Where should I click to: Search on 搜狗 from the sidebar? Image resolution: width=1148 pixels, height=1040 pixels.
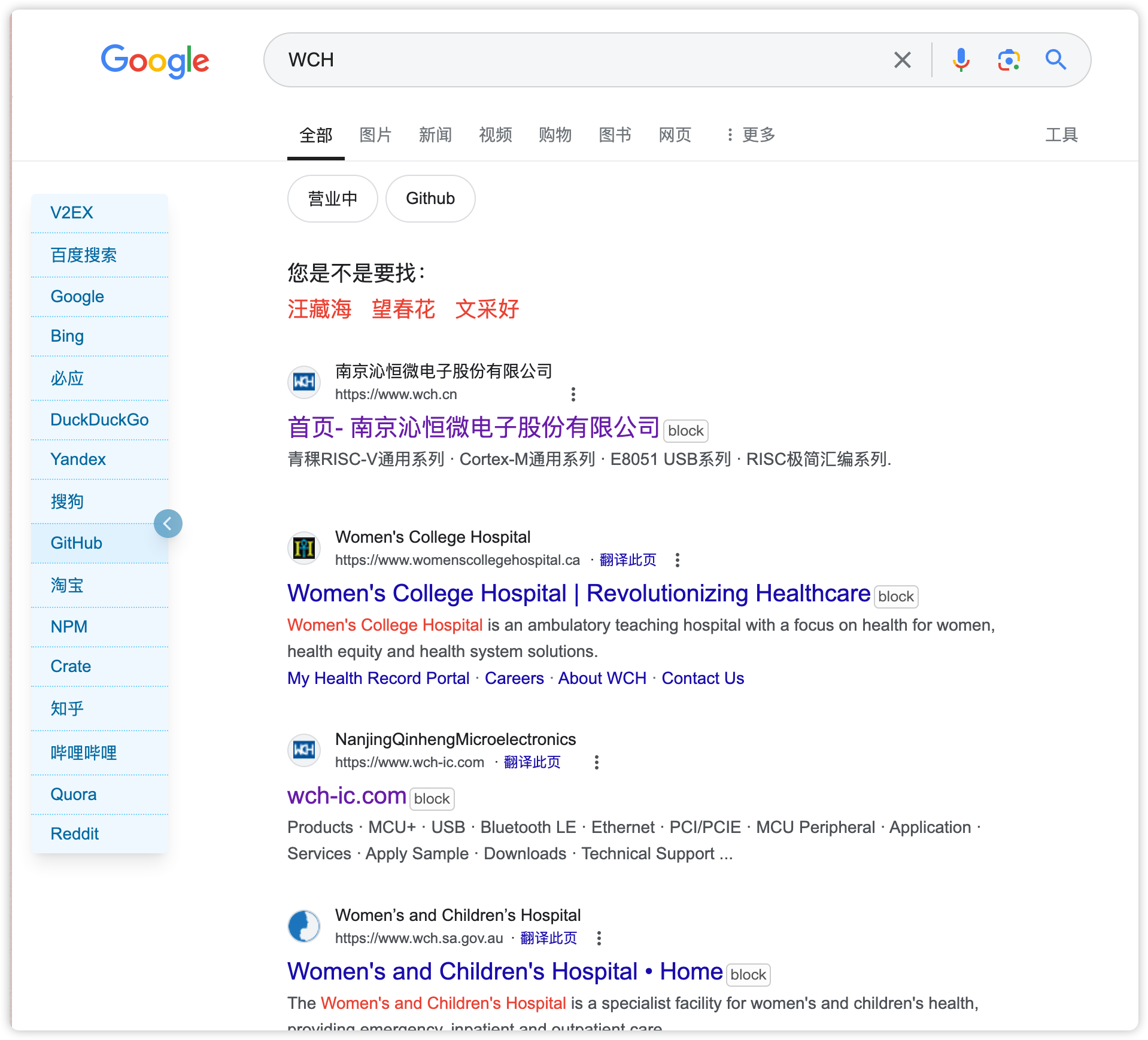point(99,501)
